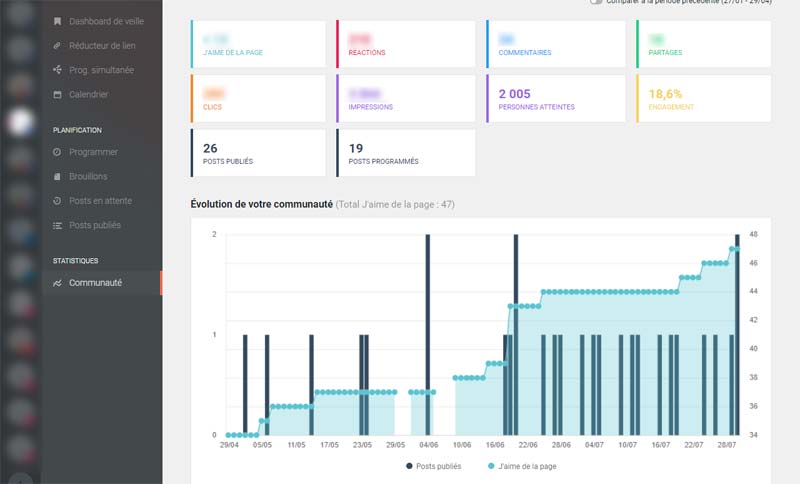Click the Réactions stat card
The width and height of the screenshot is (800, 484).
pyautogui.click(x=406, y=44)
